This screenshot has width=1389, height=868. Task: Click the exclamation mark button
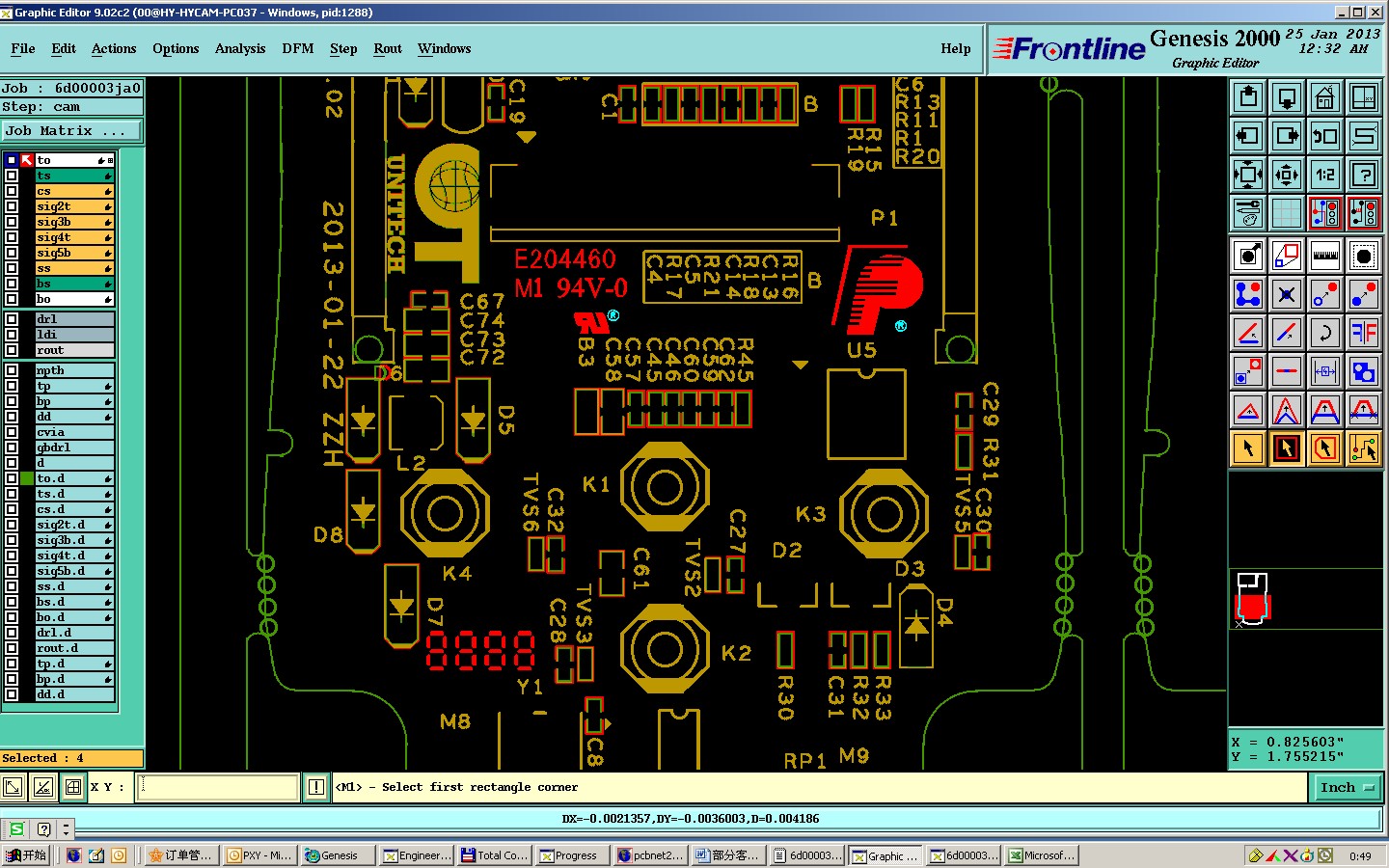(315, 787)
